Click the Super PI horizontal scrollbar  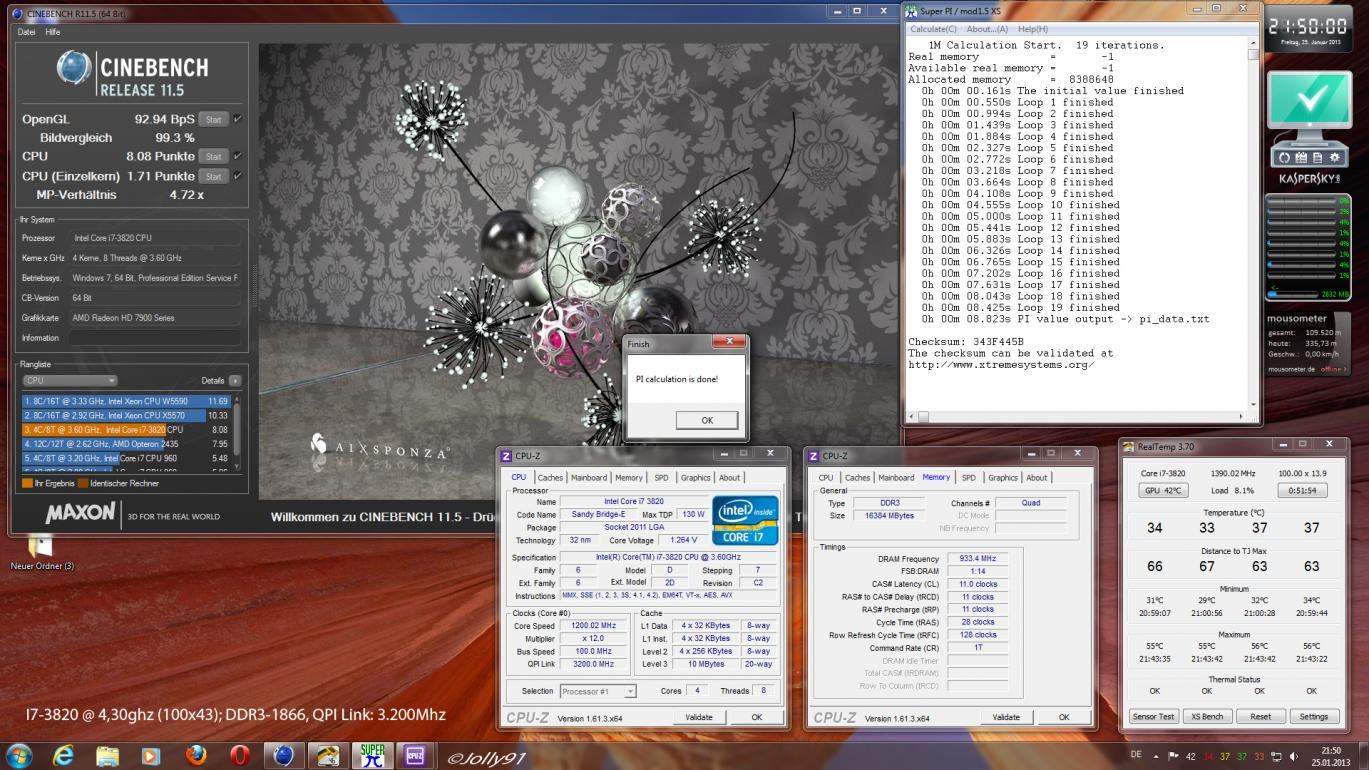click(x=1078, y=416)
